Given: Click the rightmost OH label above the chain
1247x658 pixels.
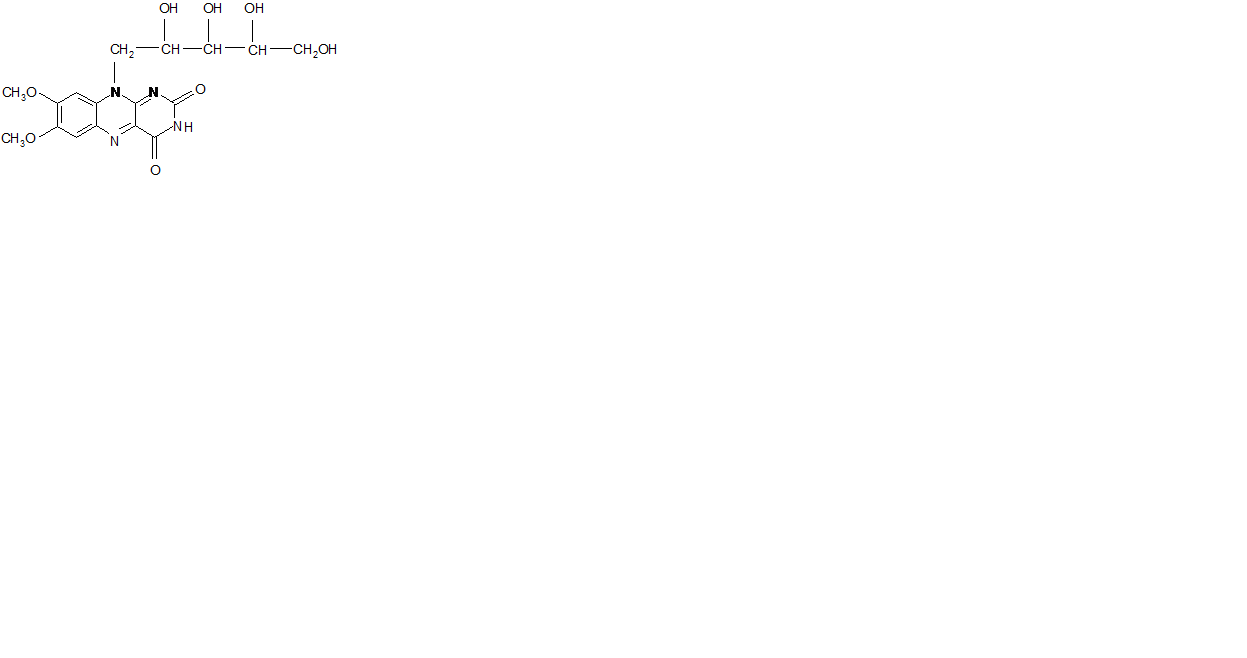Looking at the screenshot, I should (255, 9).
